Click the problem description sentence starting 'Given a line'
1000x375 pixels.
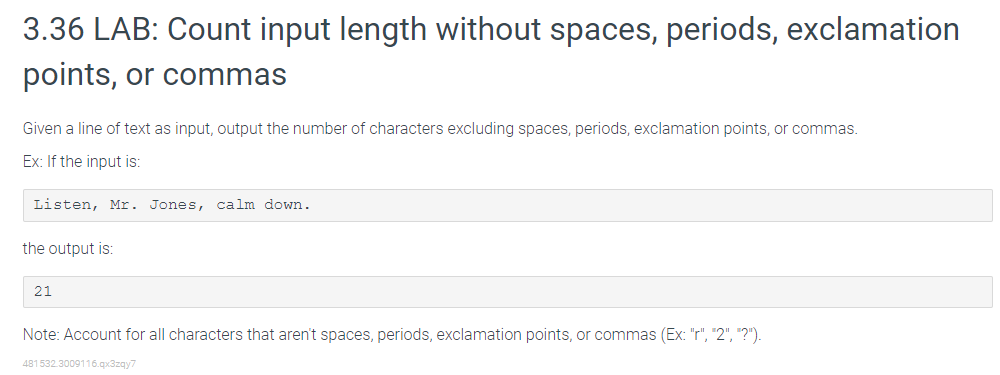(440, 129)
